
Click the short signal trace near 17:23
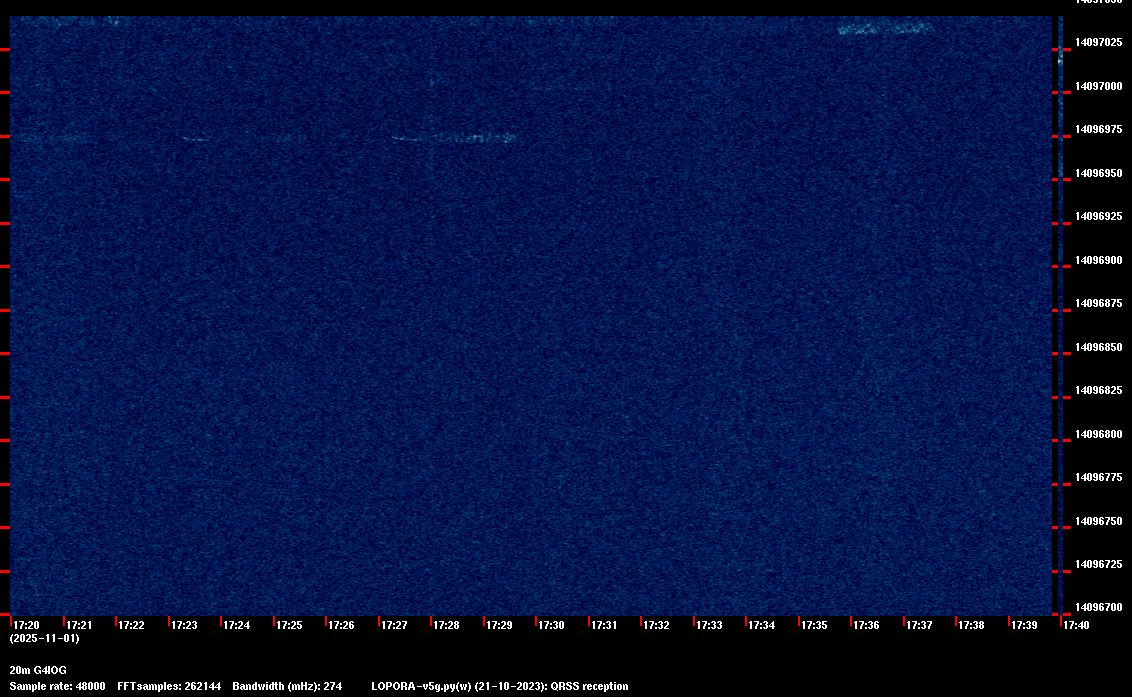[x=196, y=138]
